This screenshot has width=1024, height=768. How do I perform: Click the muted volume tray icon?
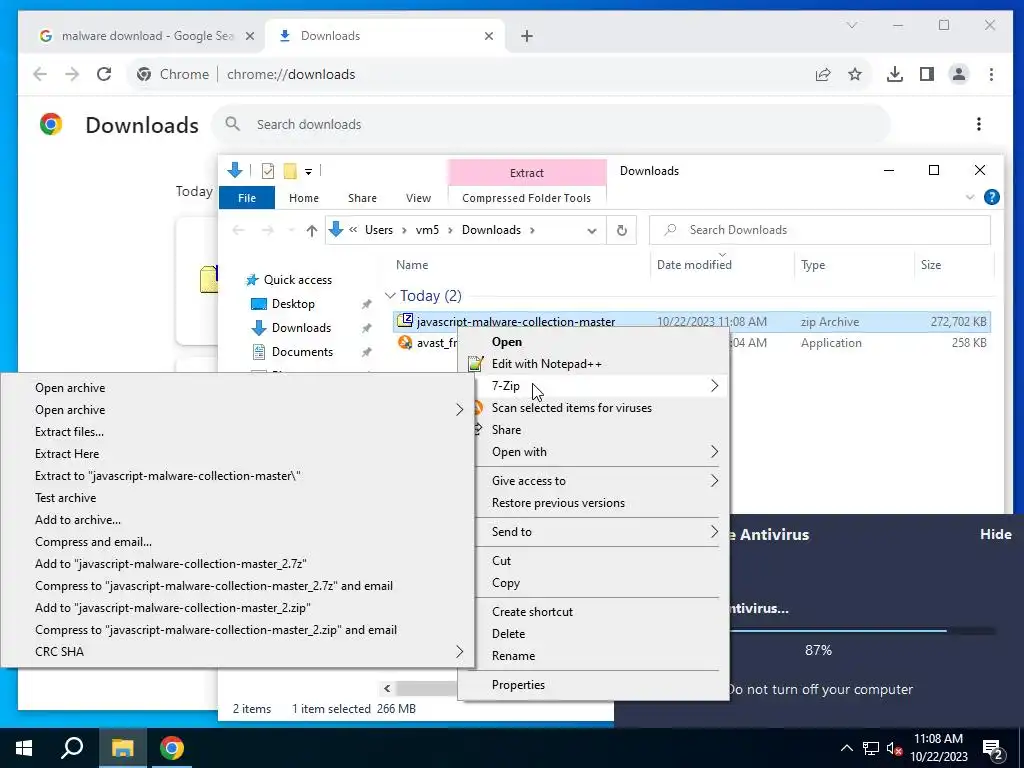pos(894,748)
